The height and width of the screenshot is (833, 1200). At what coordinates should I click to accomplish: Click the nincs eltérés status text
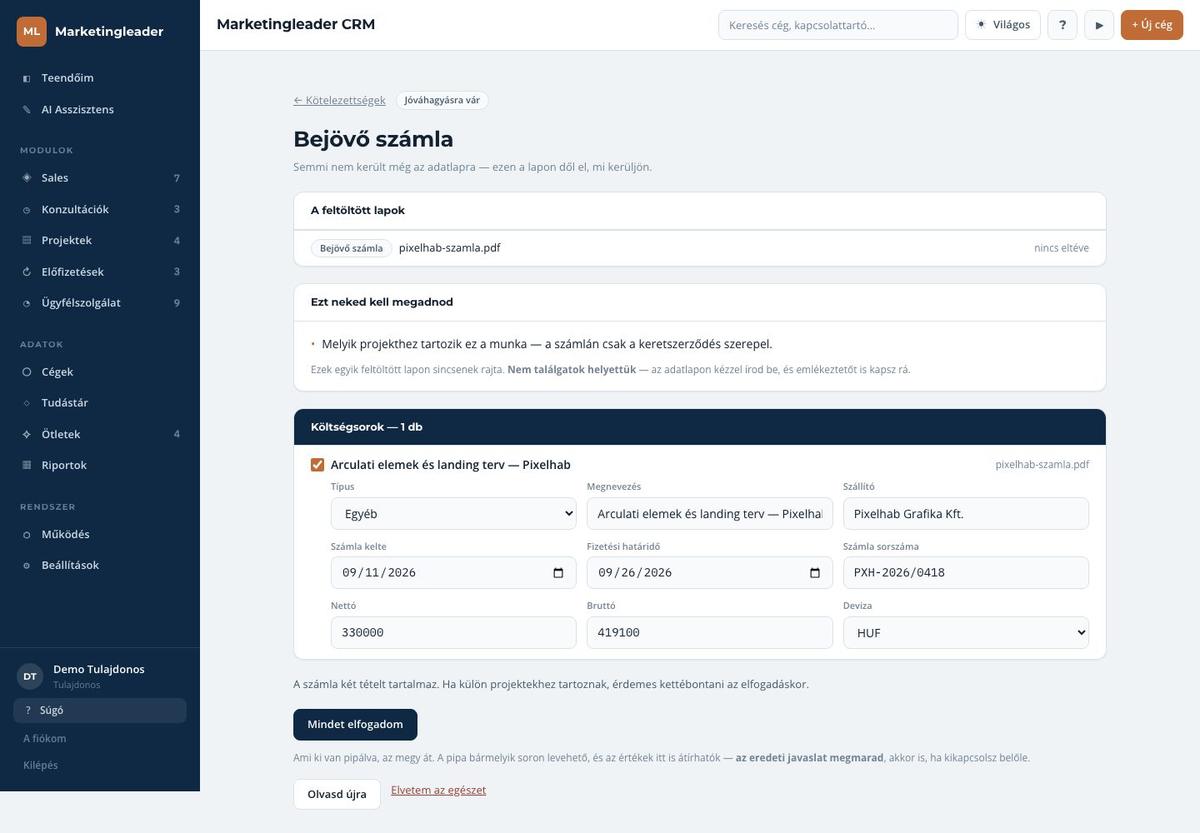click(x=1062, y=248)
